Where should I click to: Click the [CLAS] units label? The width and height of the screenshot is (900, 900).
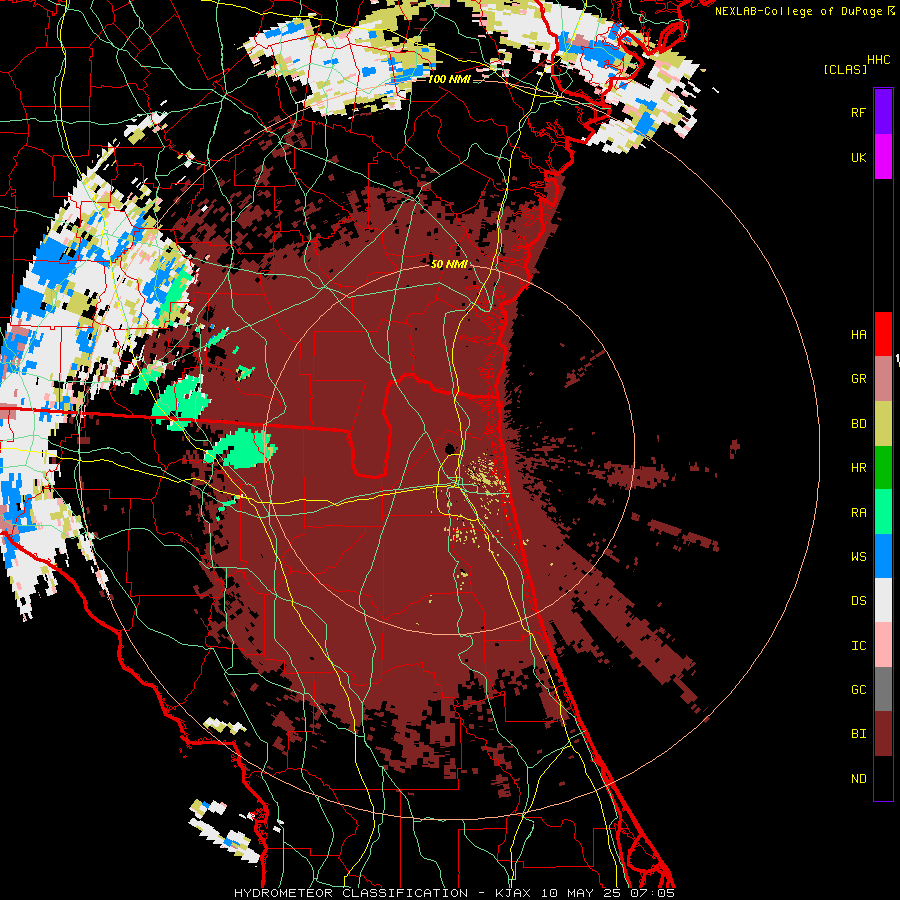845,69
